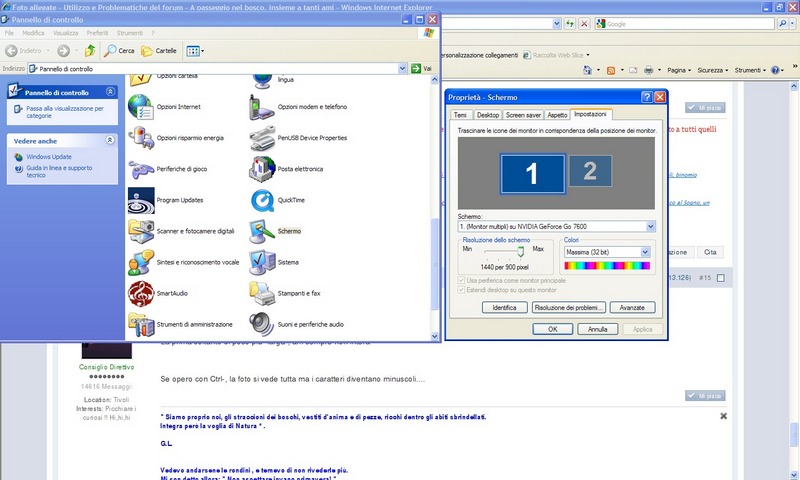
Task: Open Posta elettronica icon
Action: (x=263, y=168)
